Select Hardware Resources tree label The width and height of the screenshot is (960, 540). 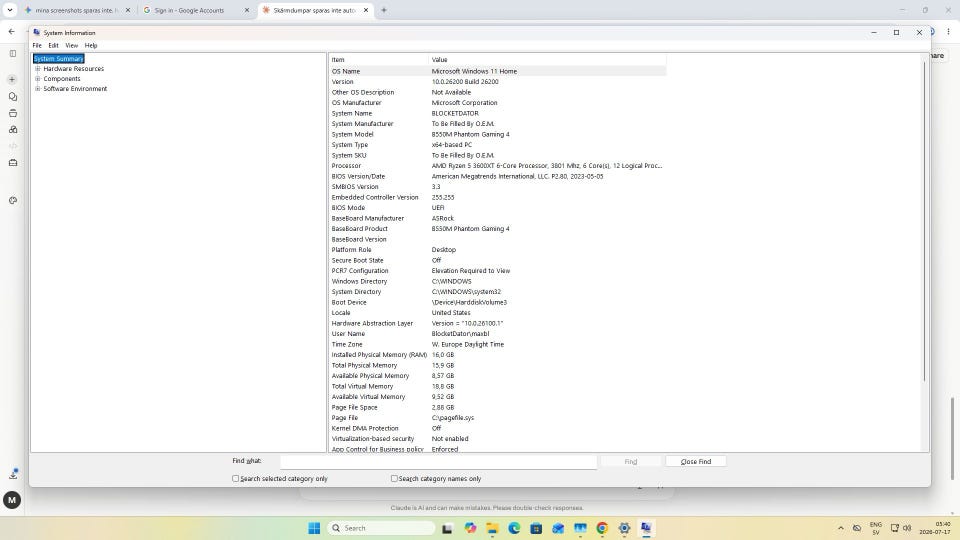pos(73,69)
